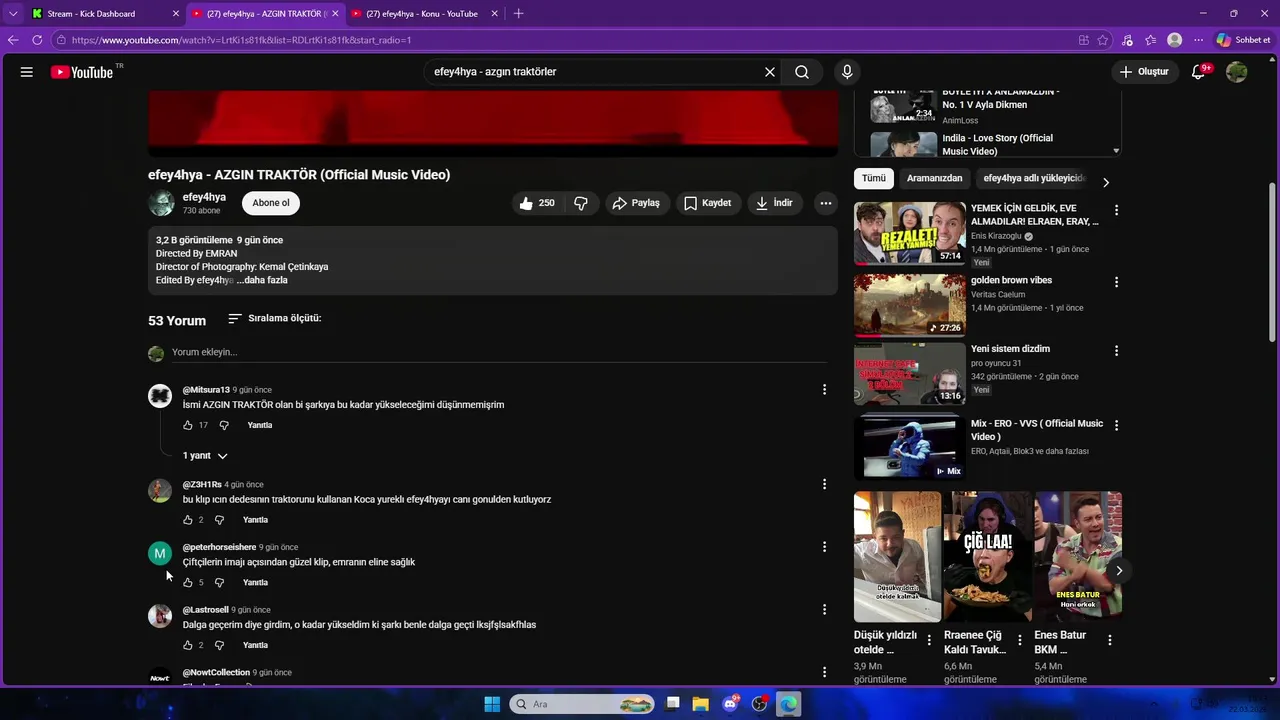Open the efey4hya channel name link

[x=204, y=197]
